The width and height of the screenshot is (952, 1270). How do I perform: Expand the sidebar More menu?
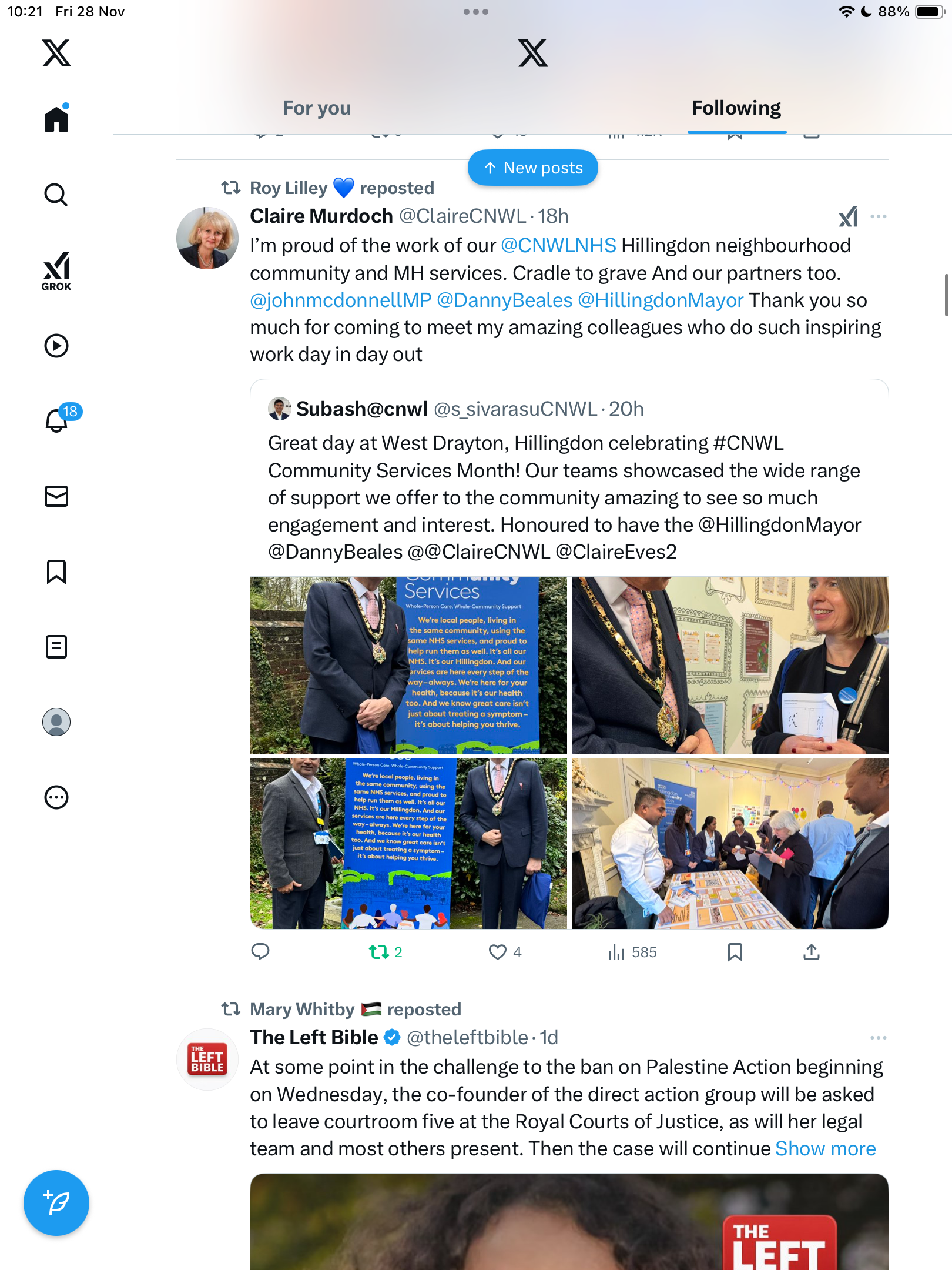coord(56,797)
